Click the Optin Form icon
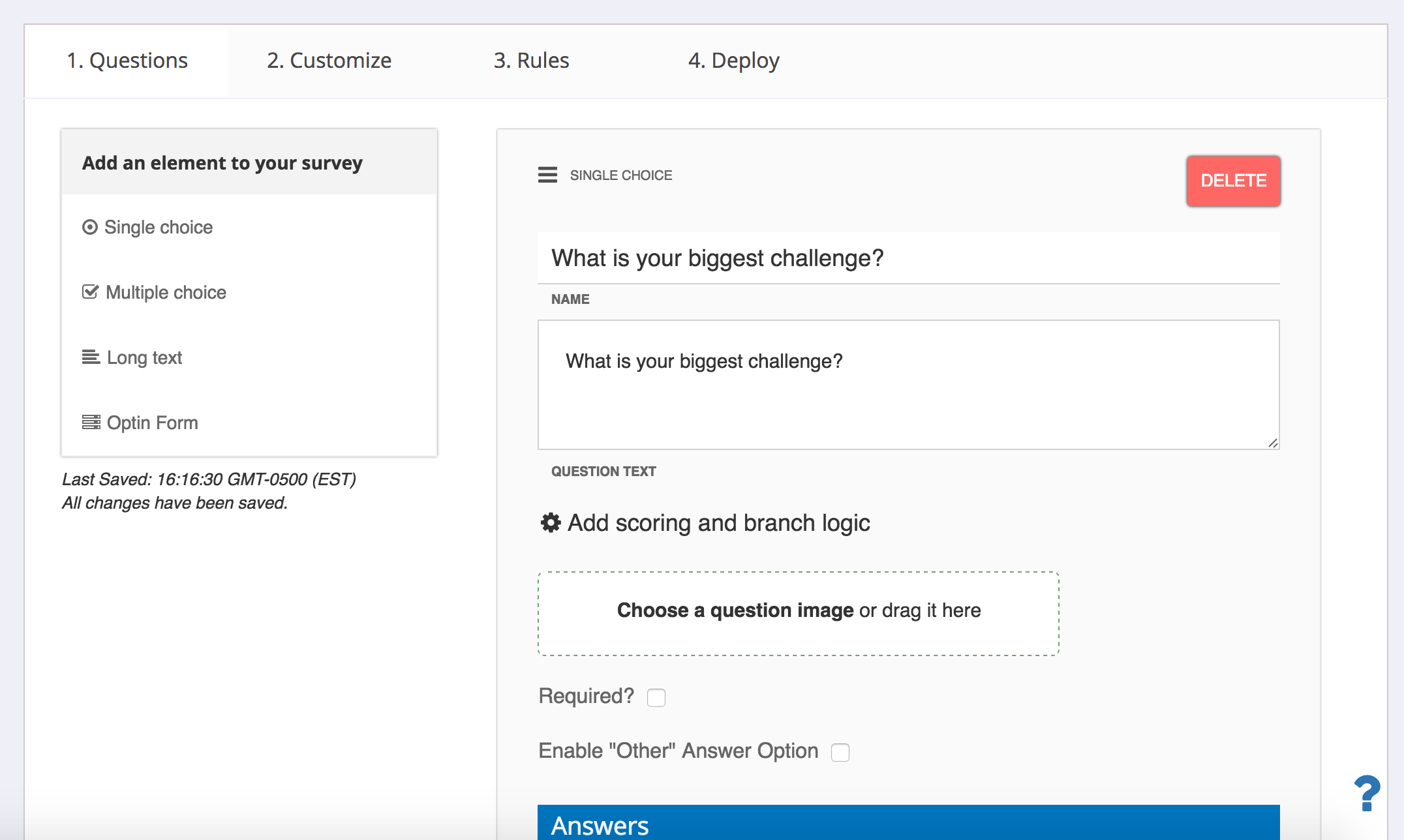Screen dimensions: 1404x840 [91, 422]
